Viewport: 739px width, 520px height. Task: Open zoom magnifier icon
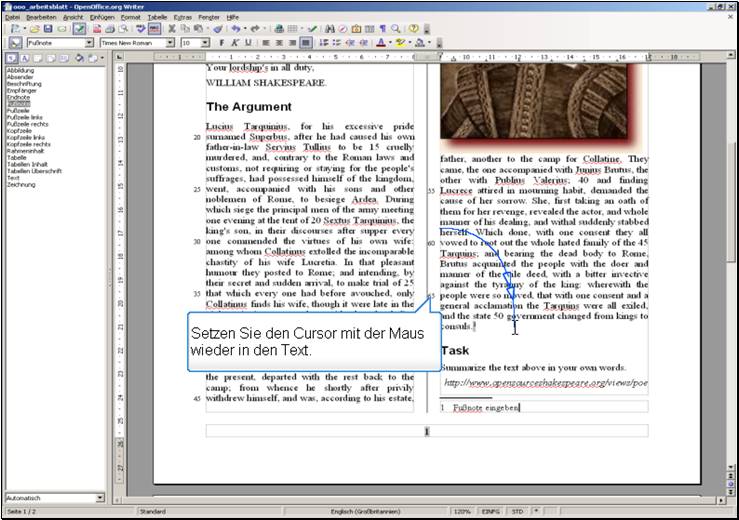[x=396, y=29]
